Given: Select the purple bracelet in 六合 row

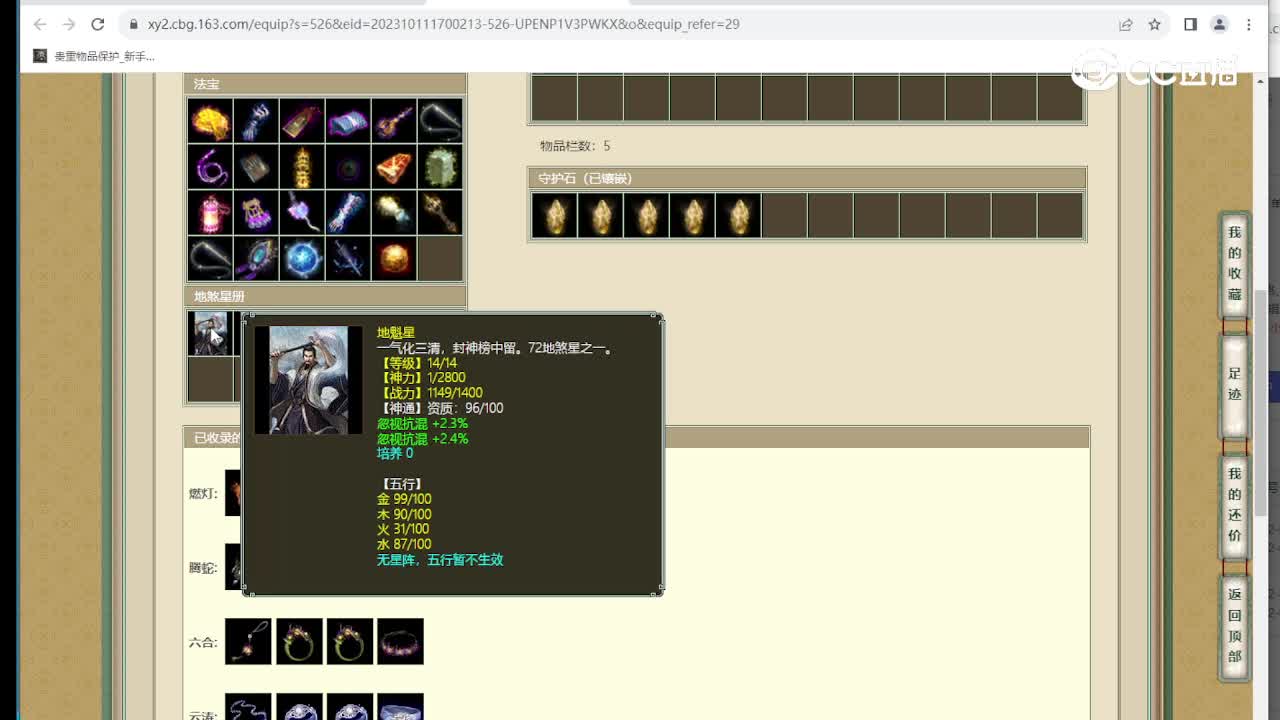Looking at the screenshot, I should click(x=400, y=641).
